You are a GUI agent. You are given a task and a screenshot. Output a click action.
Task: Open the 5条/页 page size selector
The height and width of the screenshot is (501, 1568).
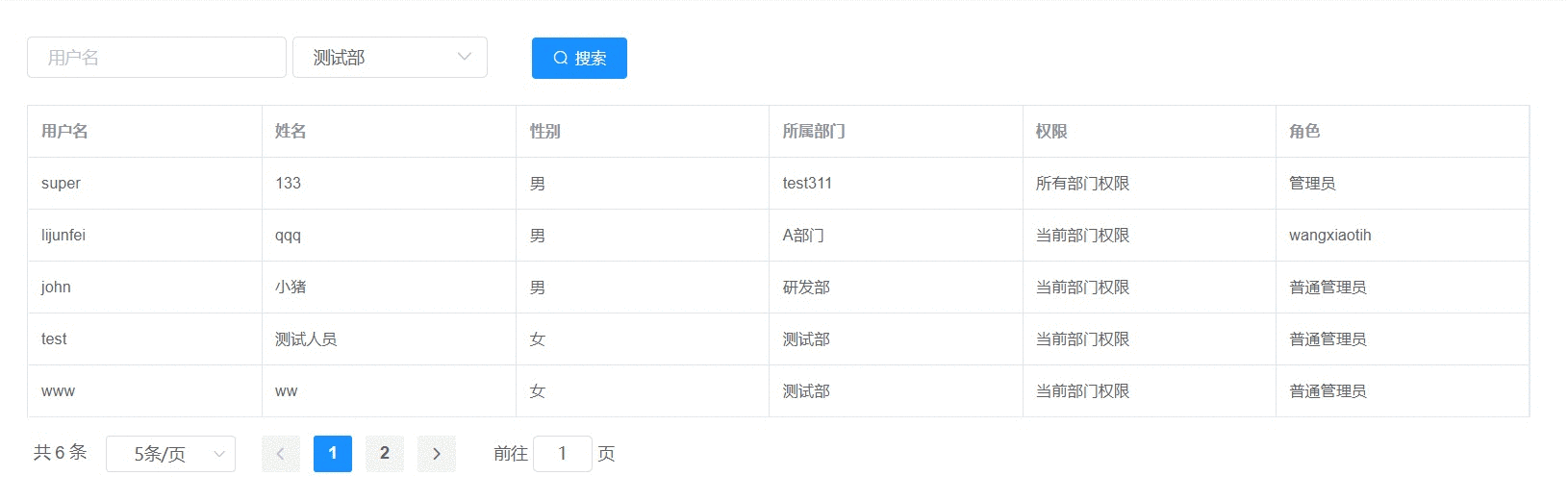pos(170,454)
